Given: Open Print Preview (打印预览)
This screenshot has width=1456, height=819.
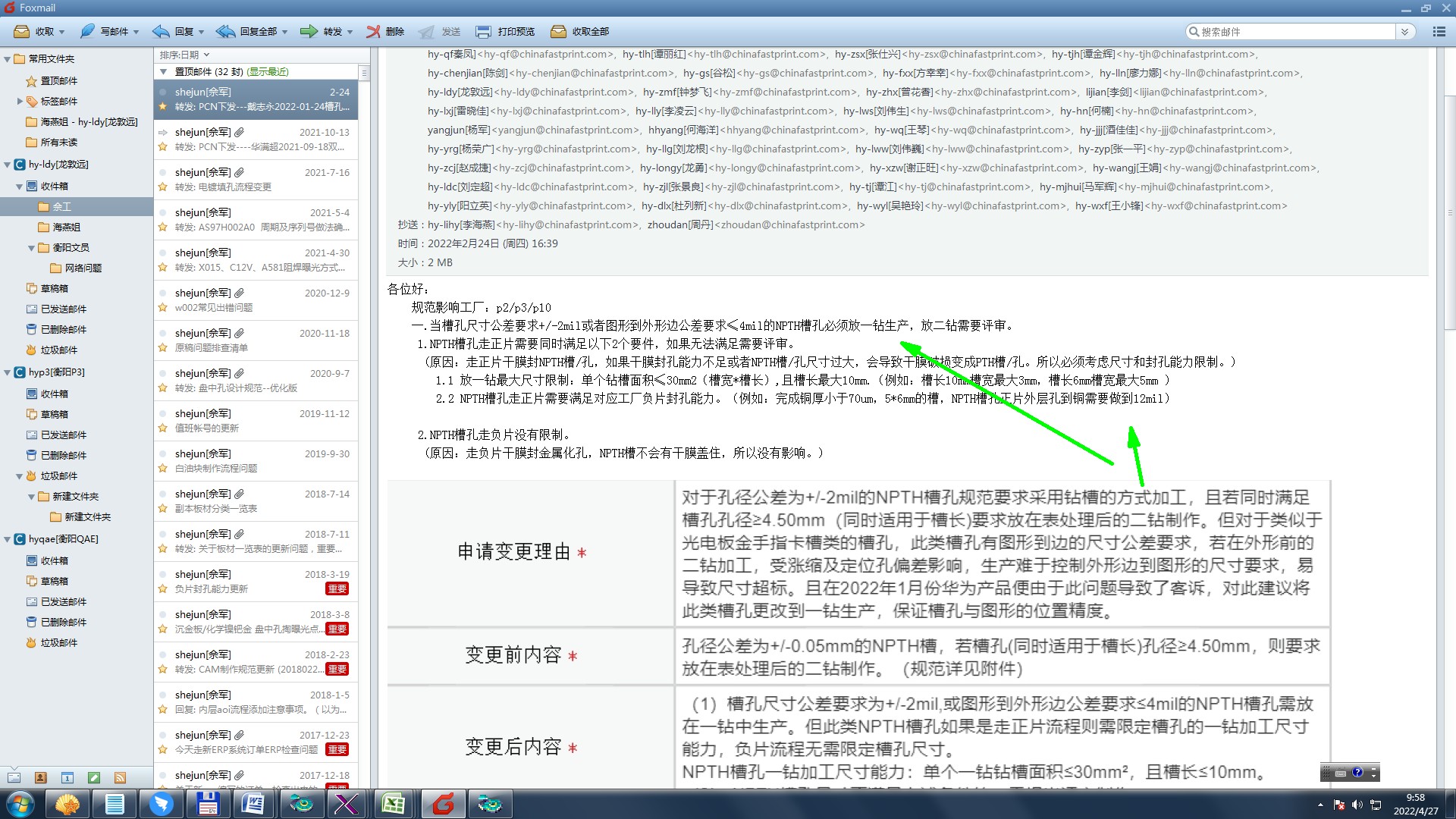Looking at the screenshot, I should [x=506, y=31].
